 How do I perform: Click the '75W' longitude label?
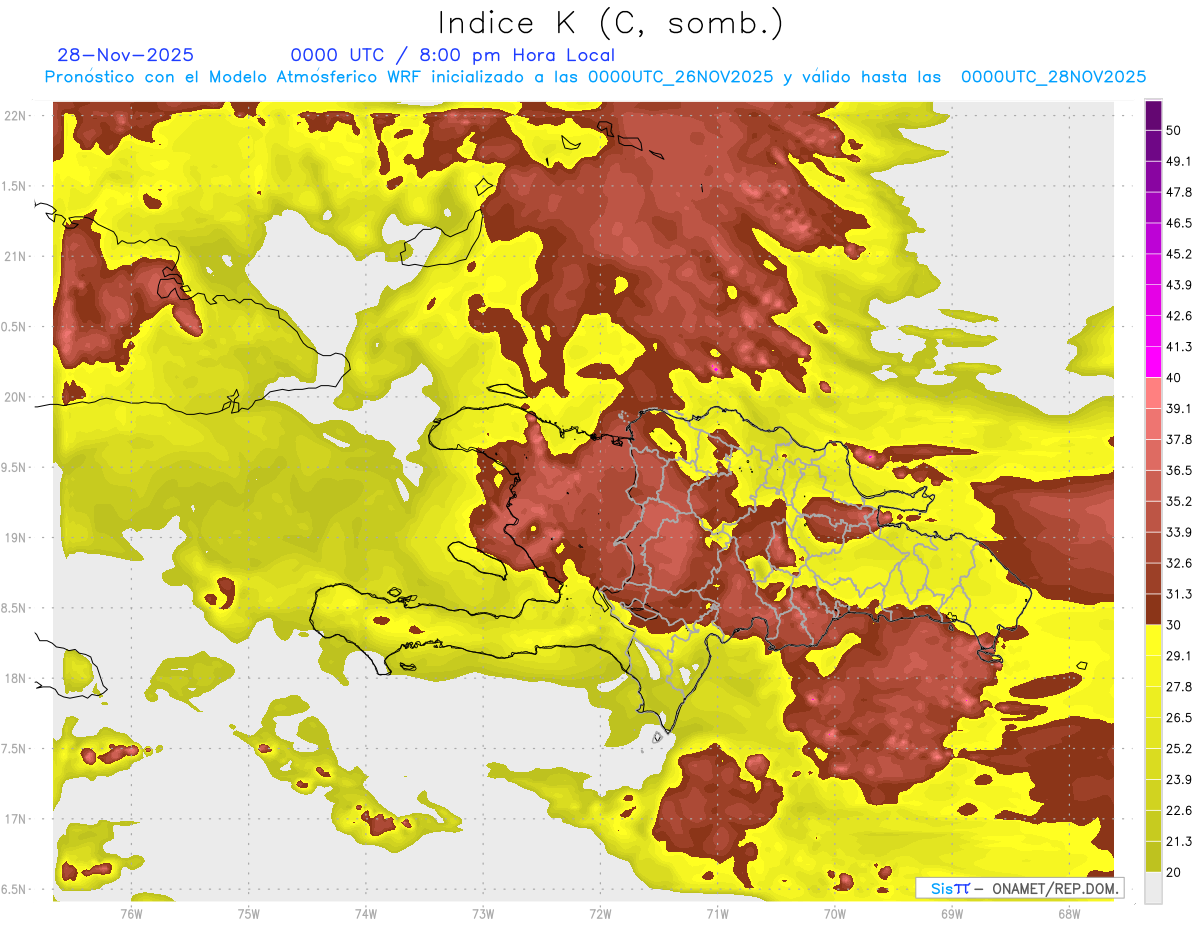tap(249, 913)
